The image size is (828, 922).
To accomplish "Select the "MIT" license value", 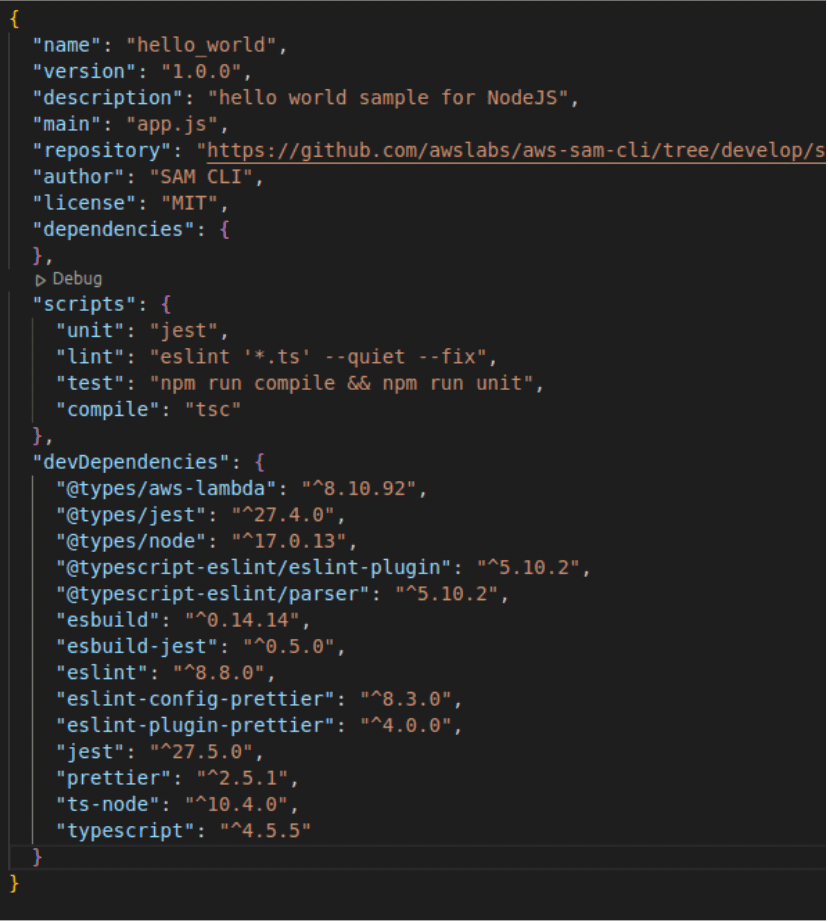I will (189, 203).
